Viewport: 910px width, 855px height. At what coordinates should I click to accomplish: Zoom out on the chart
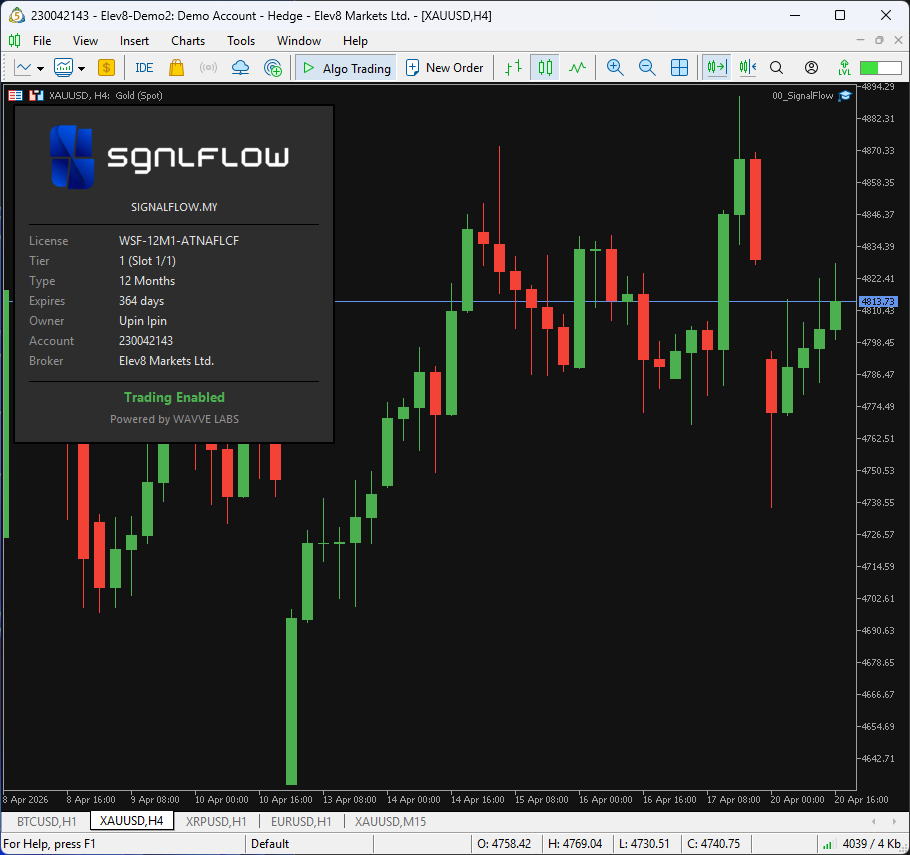point(647,68)
